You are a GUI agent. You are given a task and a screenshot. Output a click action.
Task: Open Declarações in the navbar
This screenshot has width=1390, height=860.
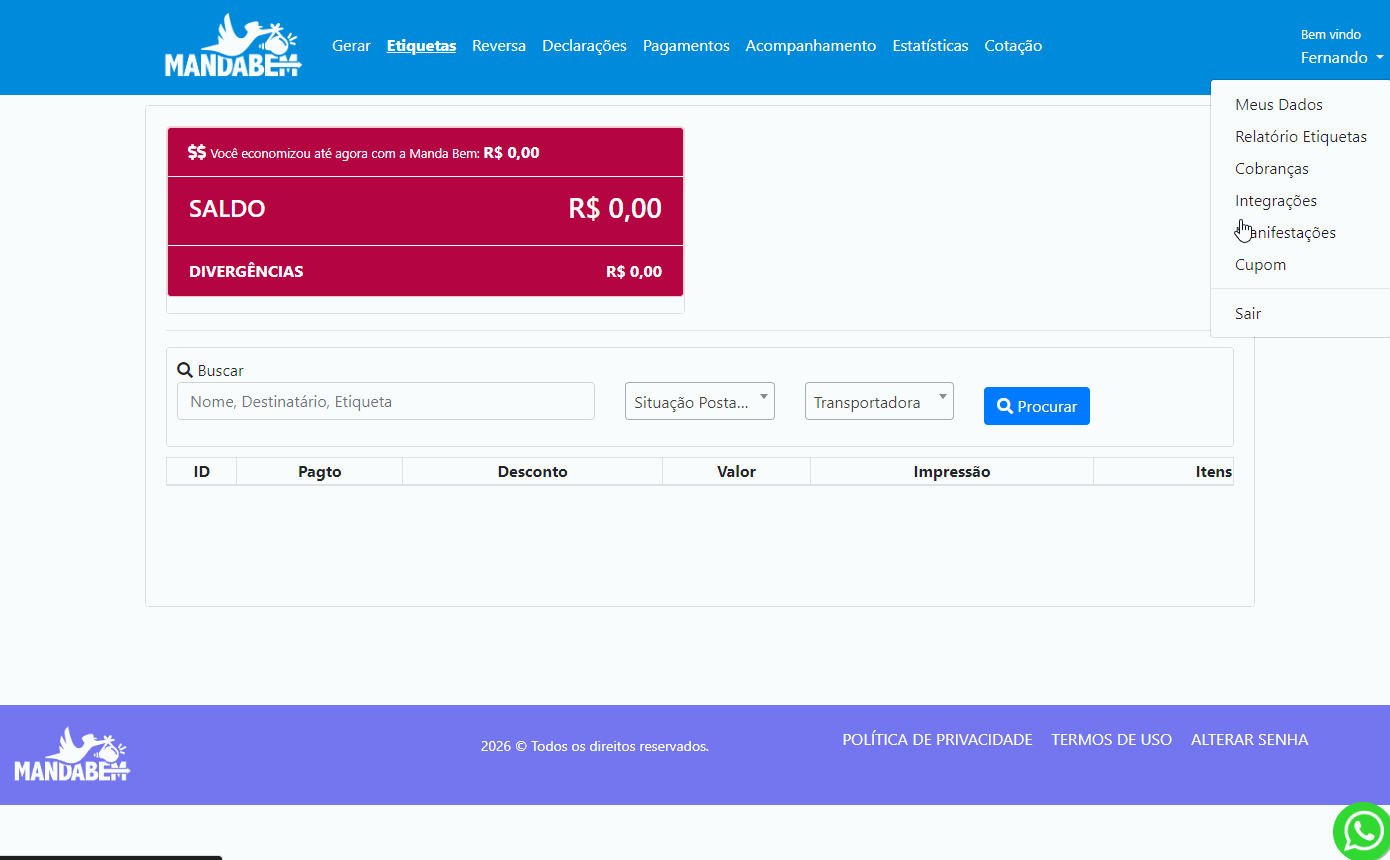click(x=584, y=46)
